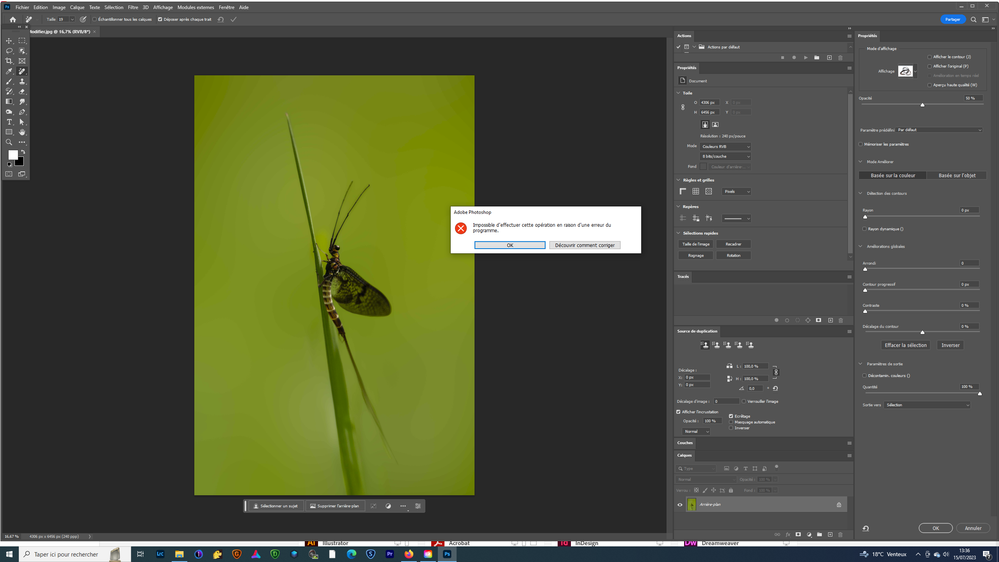Click Découvrir comment corriger button

[584, 245]
